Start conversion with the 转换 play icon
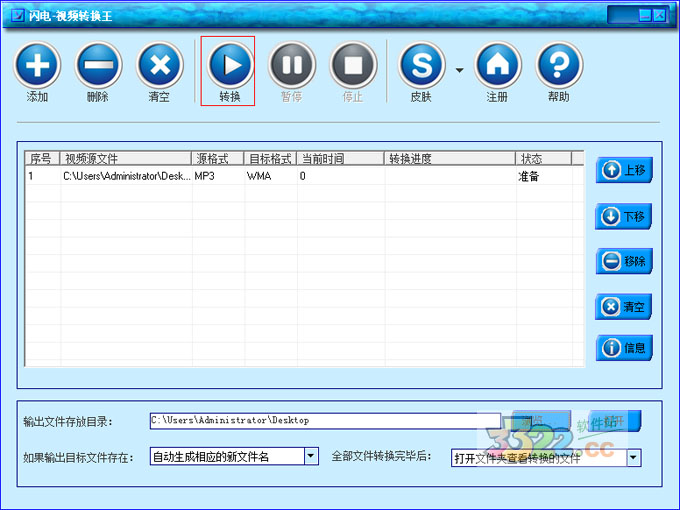 [x=229, y=66]
